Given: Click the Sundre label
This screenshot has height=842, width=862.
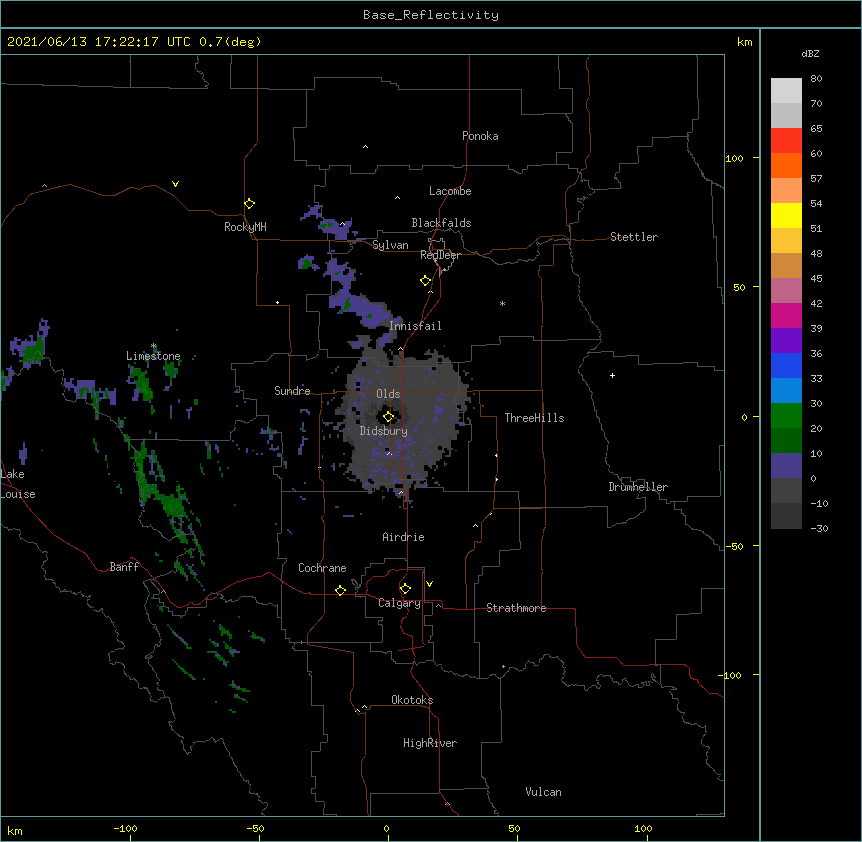Looking at the screenshot, I should click(x=292, y=391).
